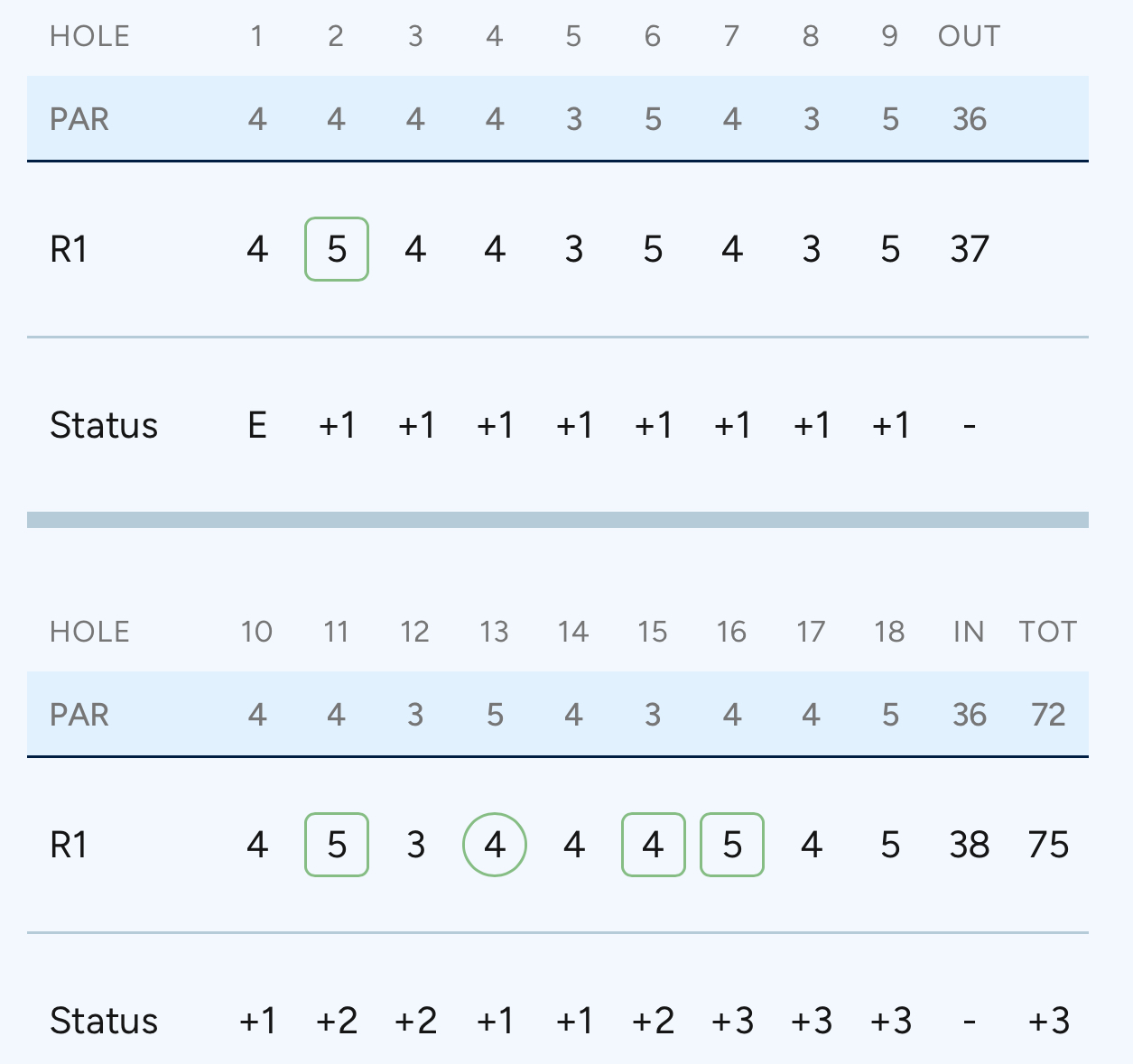Select the boxed score 4 on hole 15
The image size is (1133, 1064).
tap(653, 845)
